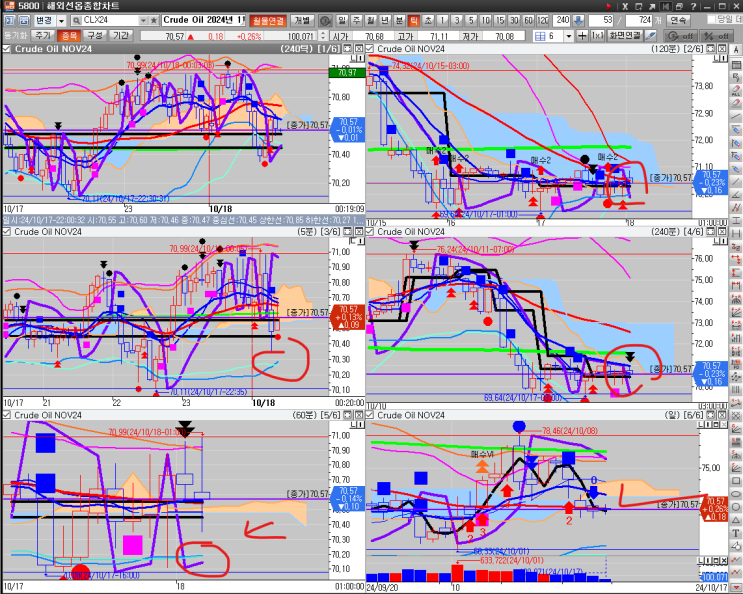Viewport: 743px width, 594px height.
Task: Click the 월물연결 button
Action: coord(268,21)
